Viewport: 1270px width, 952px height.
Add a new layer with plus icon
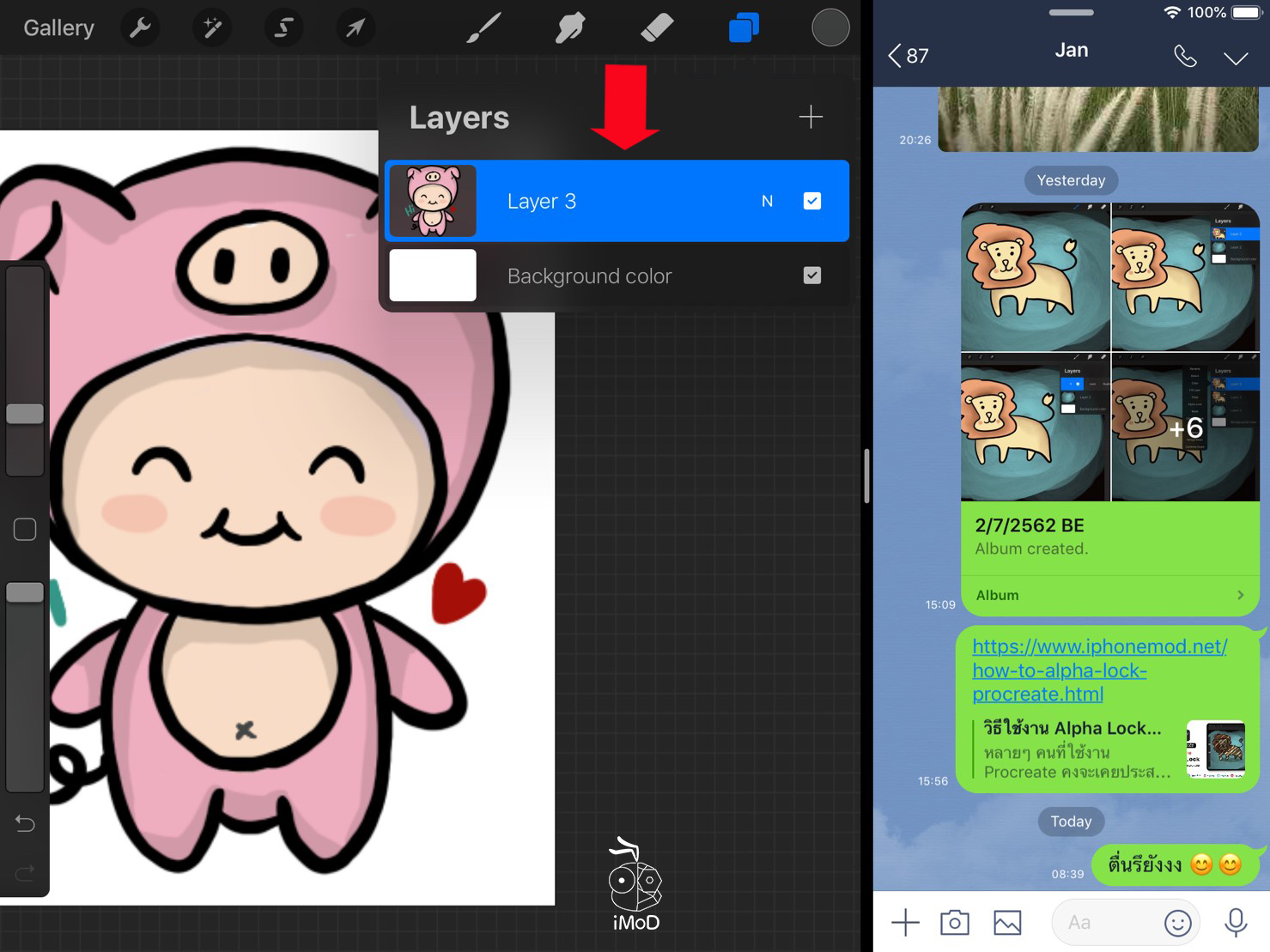click(x=810, y=117)
